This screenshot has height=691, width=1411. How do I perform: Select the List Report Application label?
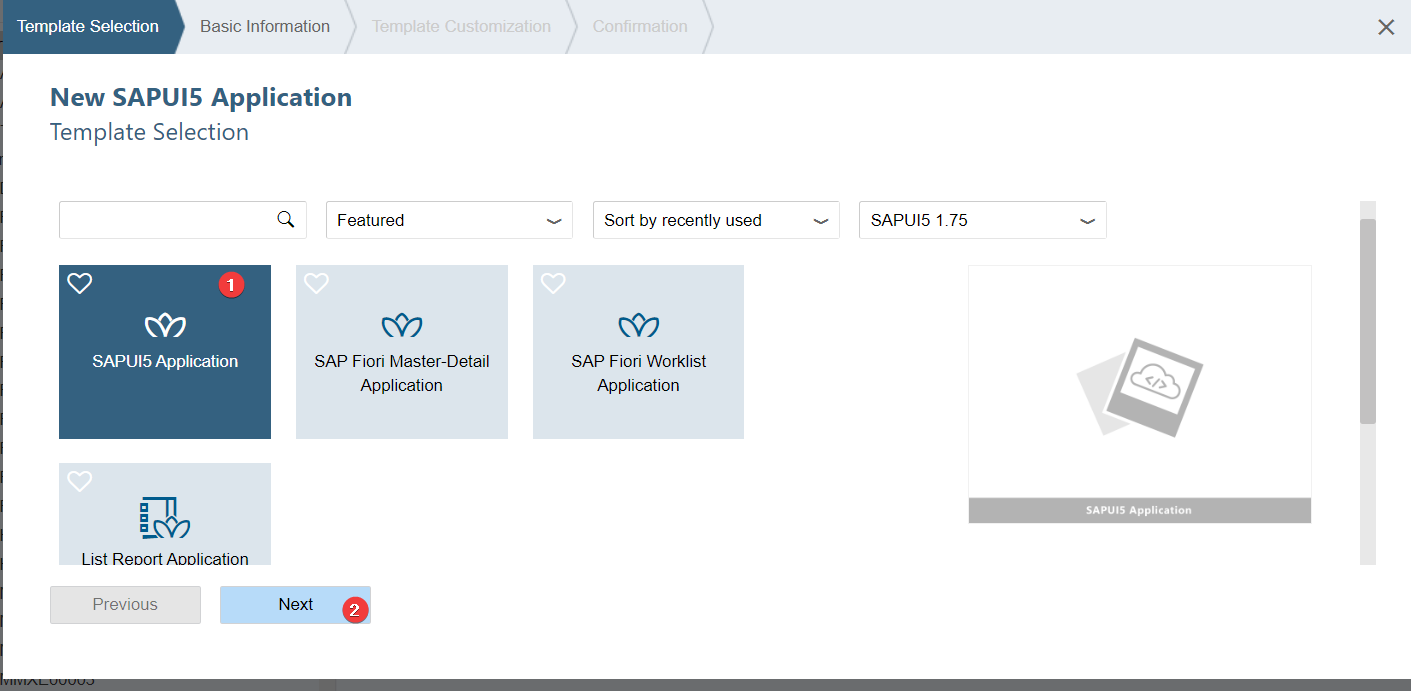165,558
